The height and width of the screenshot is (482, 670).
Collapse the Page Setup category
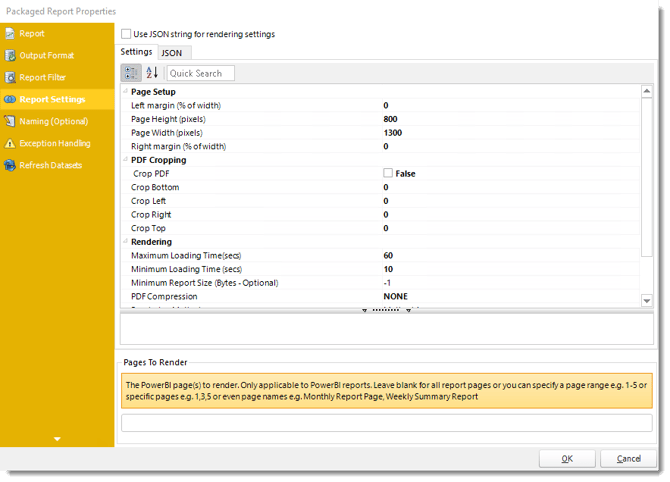point(126,91)
